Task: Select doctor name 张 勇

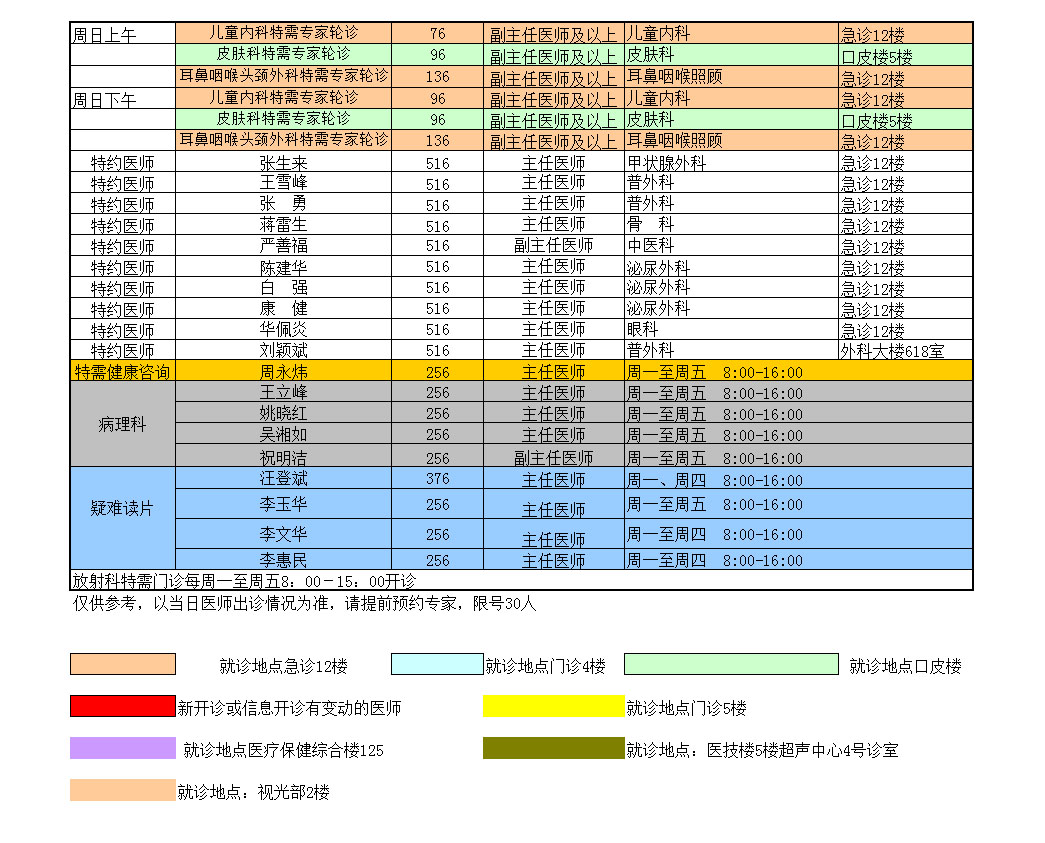Action: [x=283, y=203]
